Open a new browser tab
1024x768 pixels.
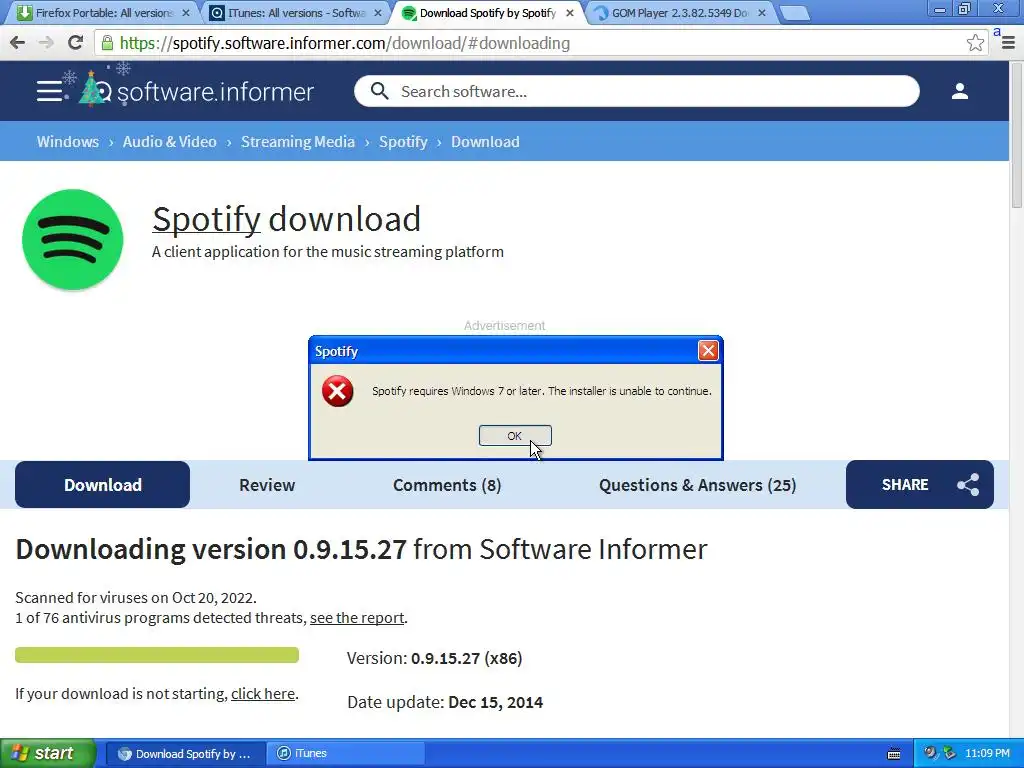pos(794,13)
